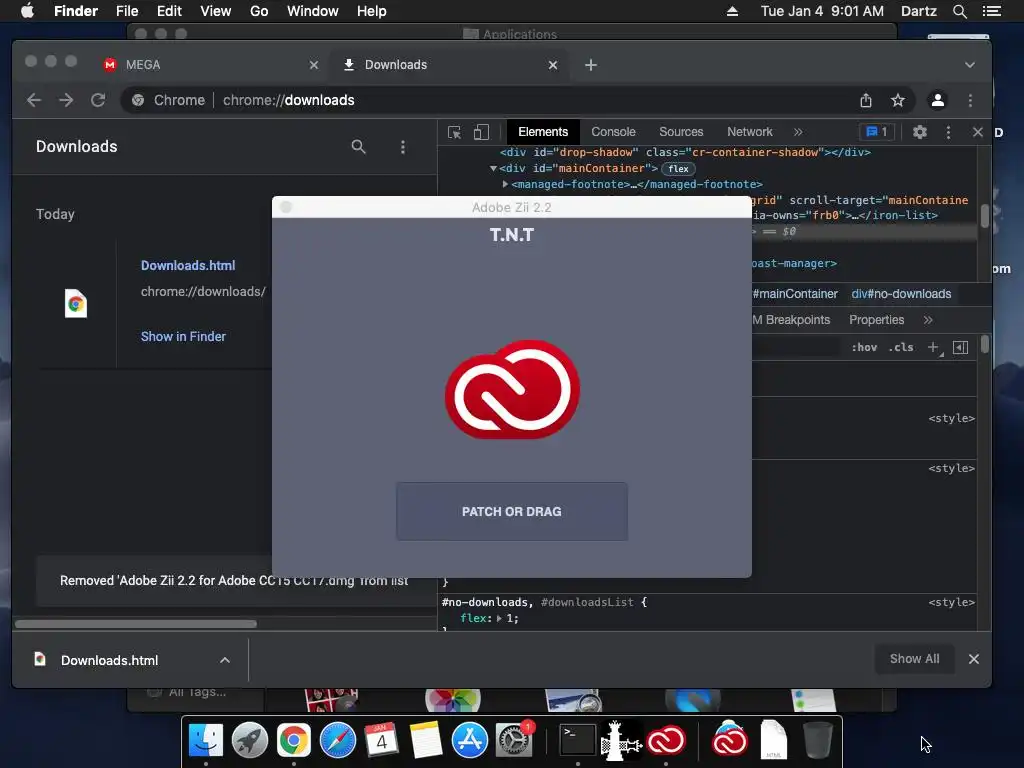Open the DevTools customize three-dot menu
The width and height of the screenshot is (1024, 768).
pyautogui.click(x=948, y=132)
